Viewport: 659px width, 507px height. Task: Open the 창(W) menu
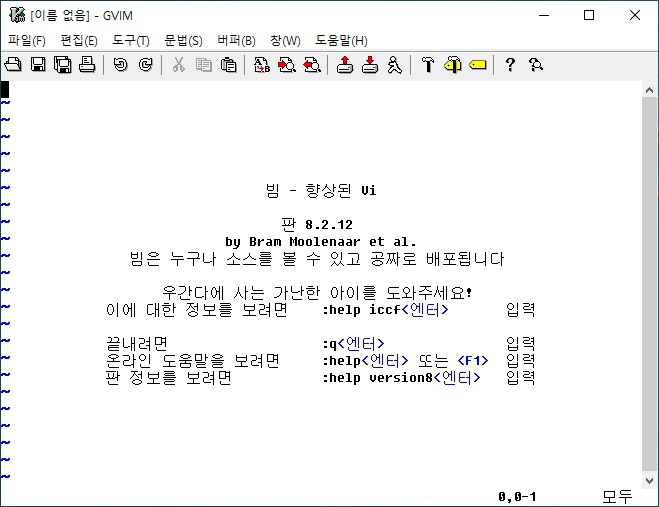pos(285,40)
